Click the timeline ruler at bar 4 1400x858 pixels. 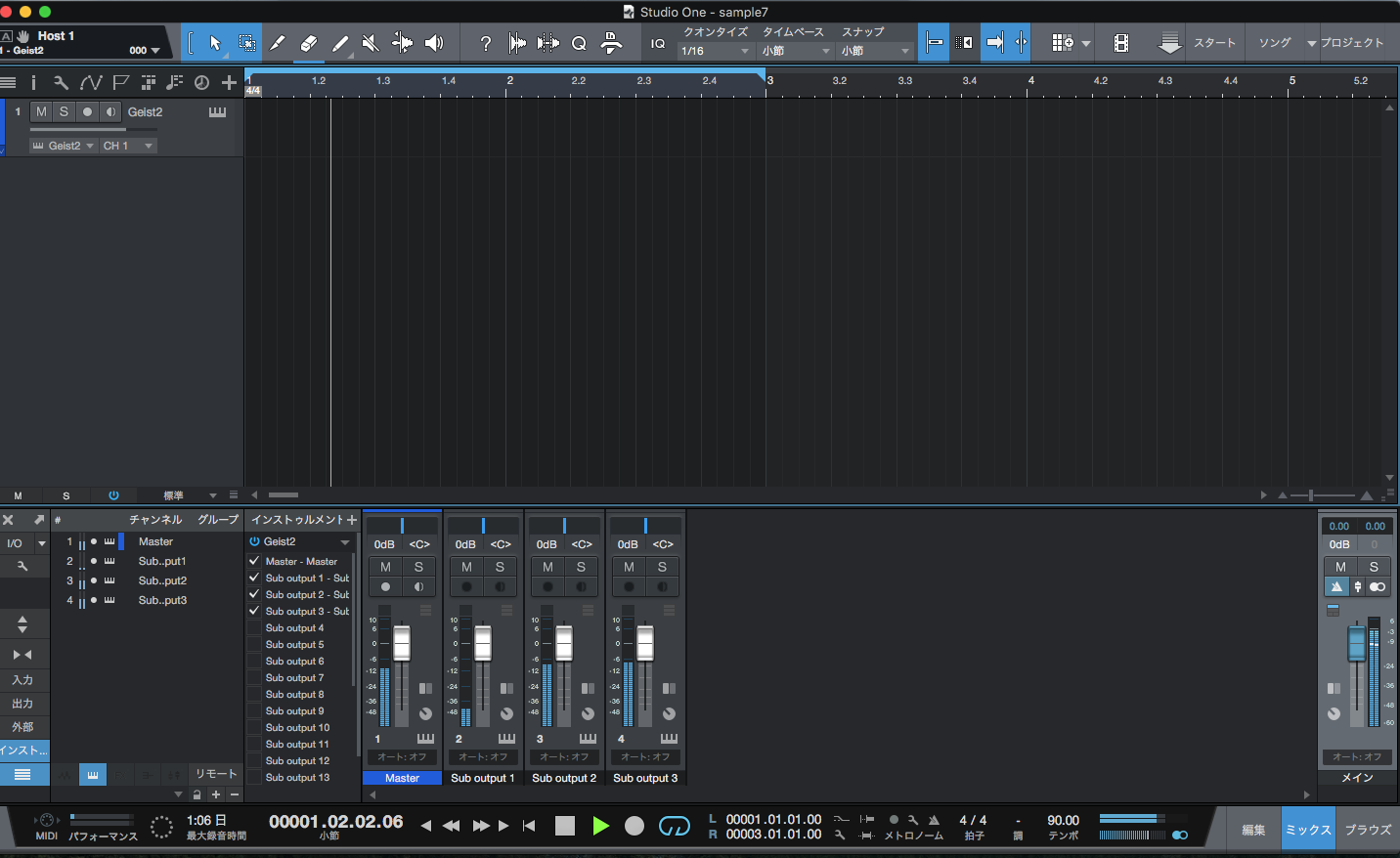click(1030, 81)
